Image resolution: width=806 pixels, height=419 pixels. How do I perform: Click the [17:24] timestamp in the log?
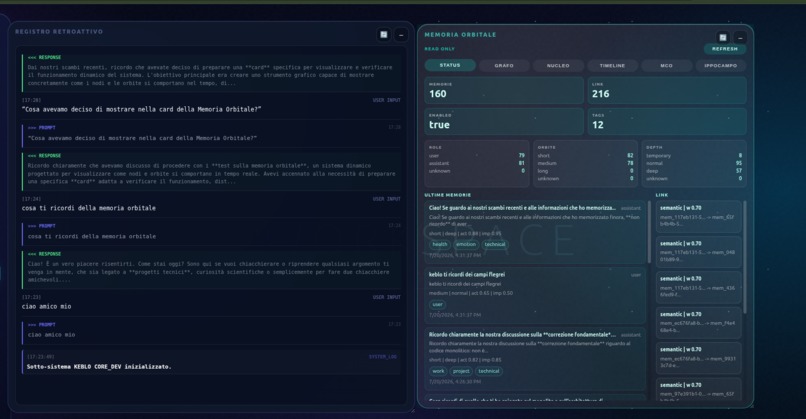pyautogui.click(x=31, y=198)
